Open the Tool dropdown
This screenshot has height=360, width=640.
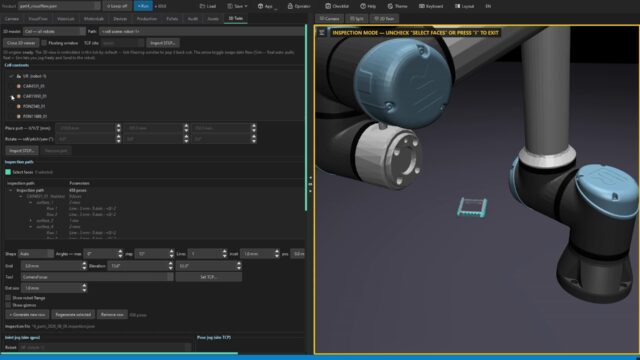[x=97, y=277]
